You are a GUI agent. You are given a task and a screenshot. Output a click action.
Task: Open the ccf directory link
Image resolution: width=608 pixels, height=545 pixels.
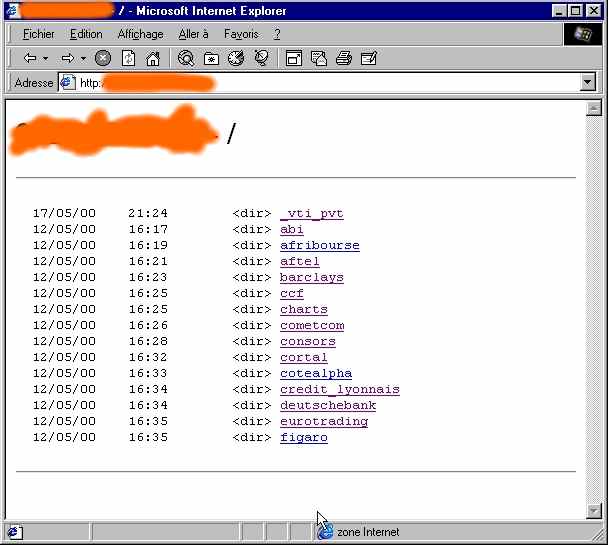292,293
